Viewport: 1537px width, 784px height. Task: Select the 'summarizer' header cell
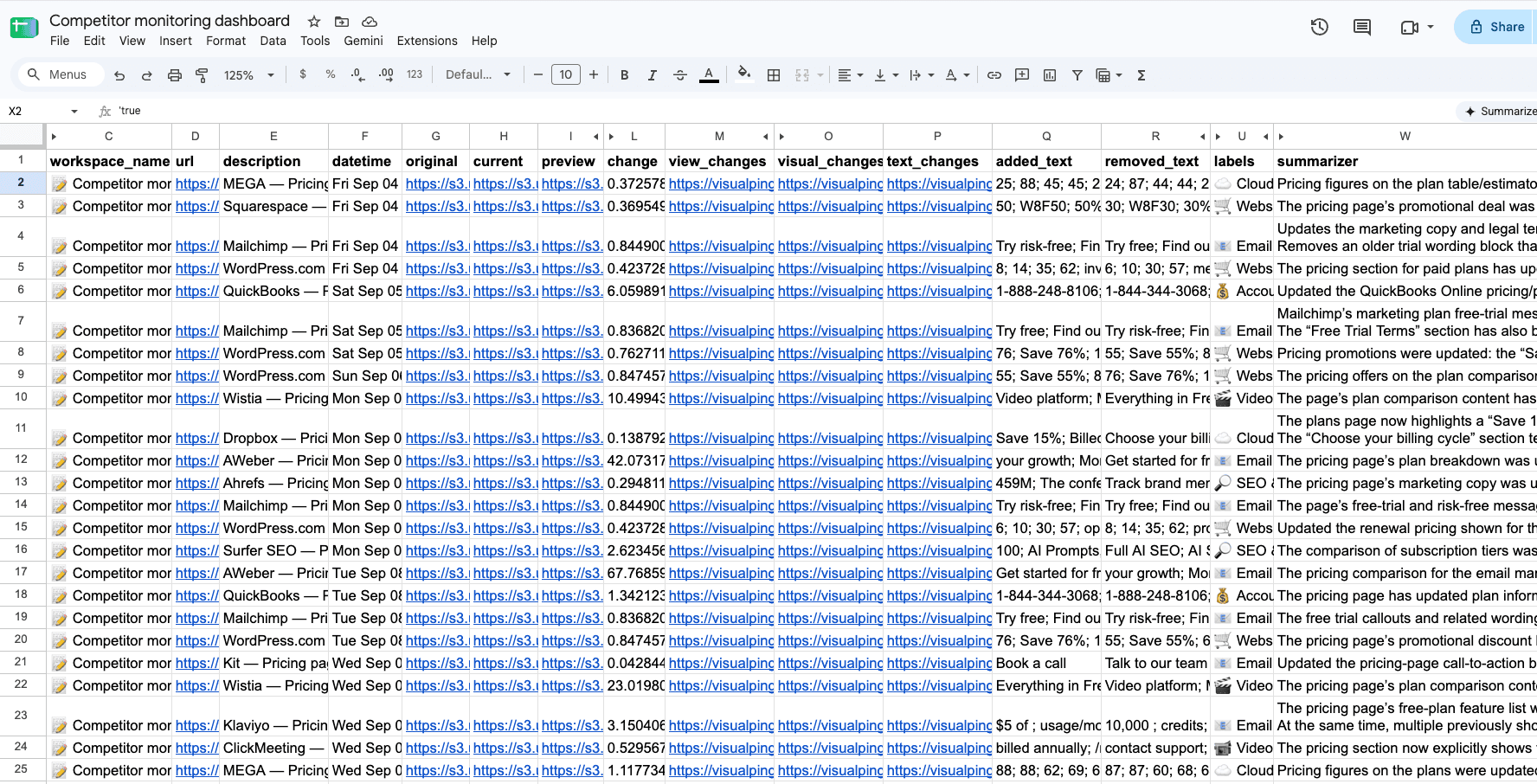click(1406, 161)
